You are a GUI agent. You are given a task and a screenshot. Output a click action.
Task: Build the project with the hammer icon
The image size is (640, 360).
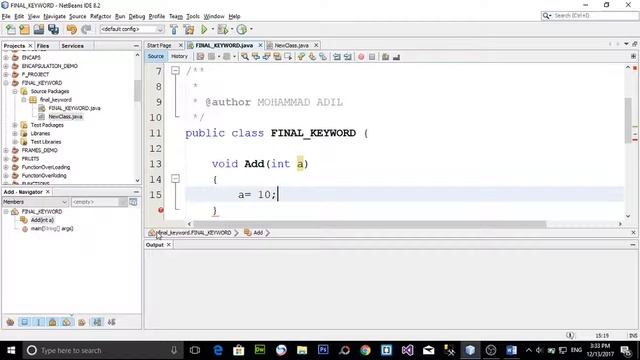[174, 29]
